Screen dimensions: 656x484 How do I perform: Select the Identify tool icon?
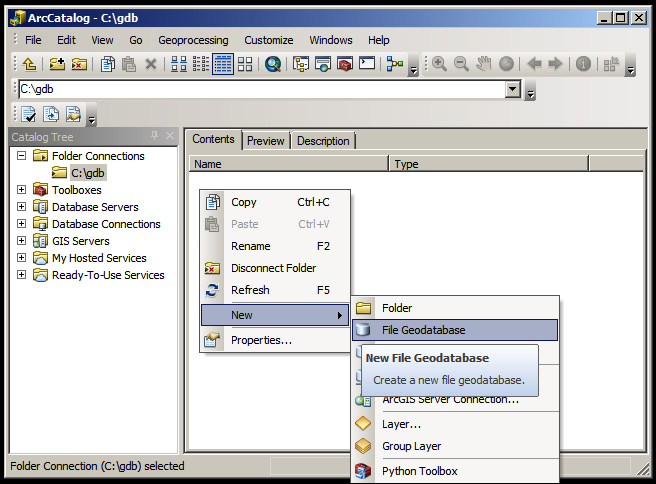pyautogui.click(x=583, y=64)
